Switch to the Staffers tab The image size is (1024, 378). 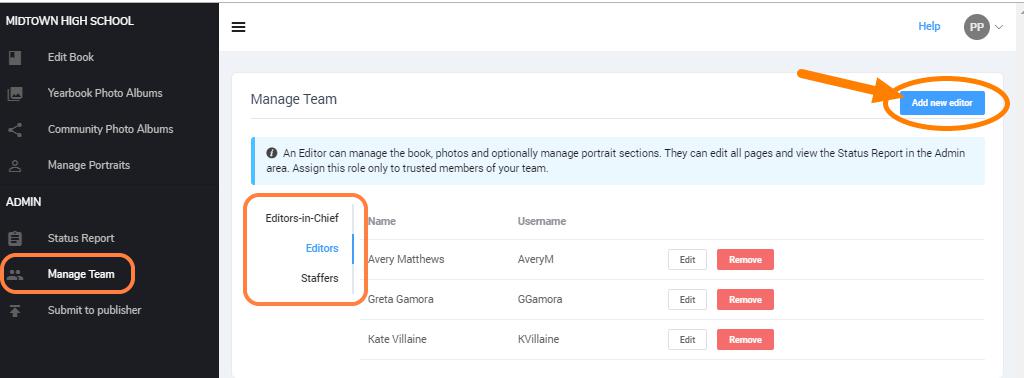tap(319, 278)
